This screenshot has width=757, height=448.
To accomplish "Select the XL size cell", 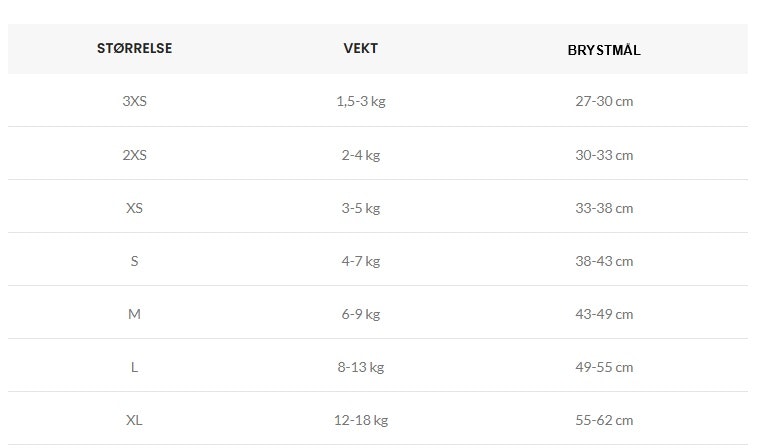I will (134, 420).
